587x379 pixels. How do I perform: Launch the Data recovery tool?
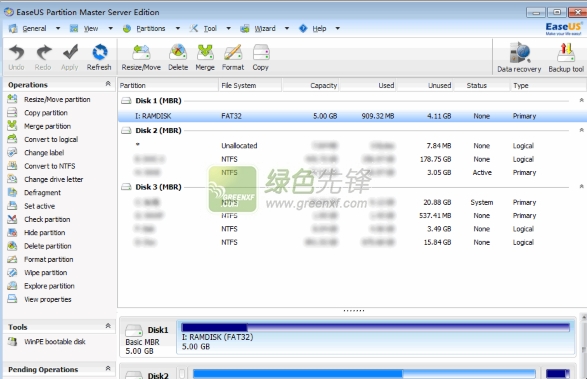[519, 57]
